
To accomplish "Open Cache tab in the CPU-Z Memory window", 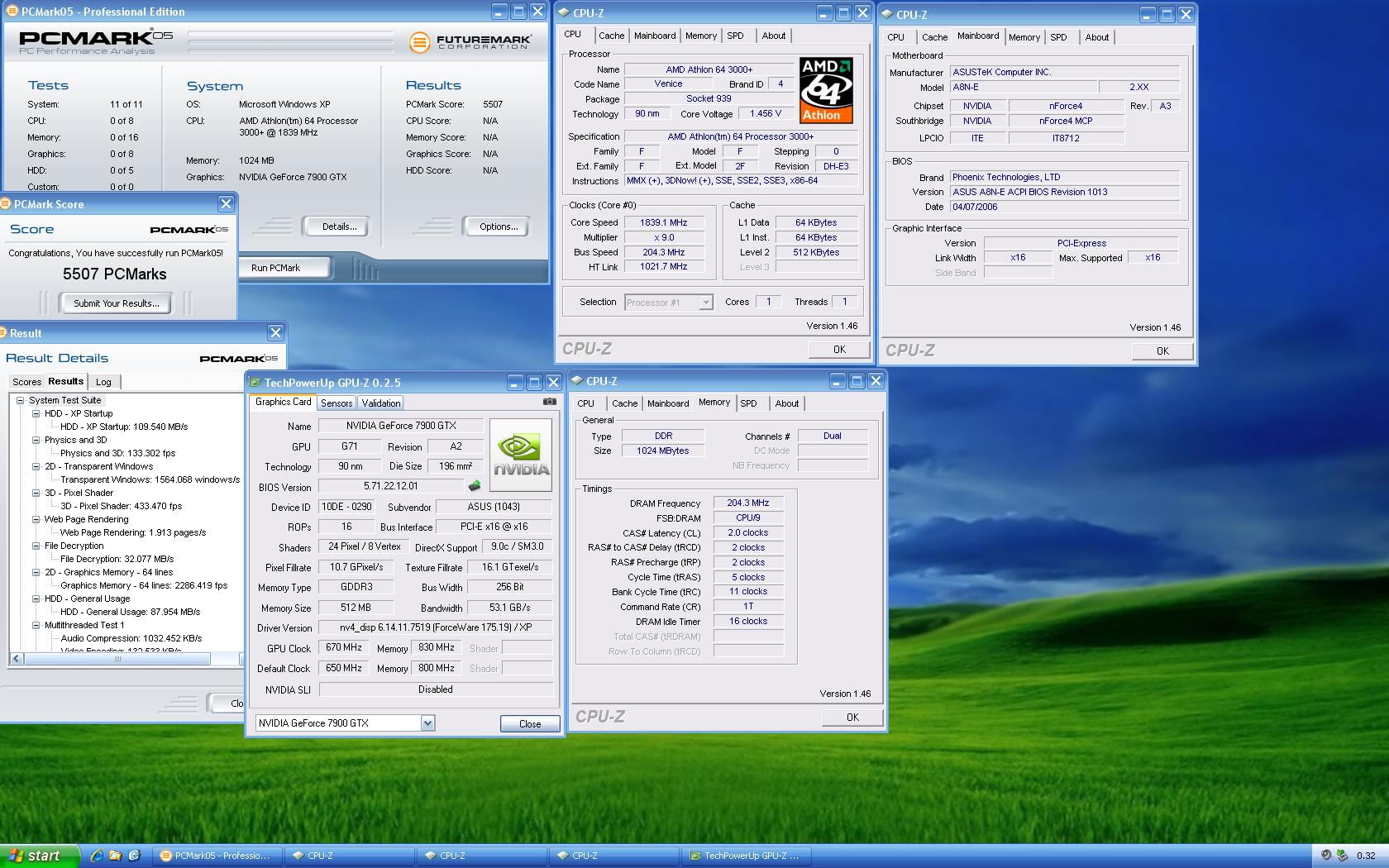I will [624, 403].
